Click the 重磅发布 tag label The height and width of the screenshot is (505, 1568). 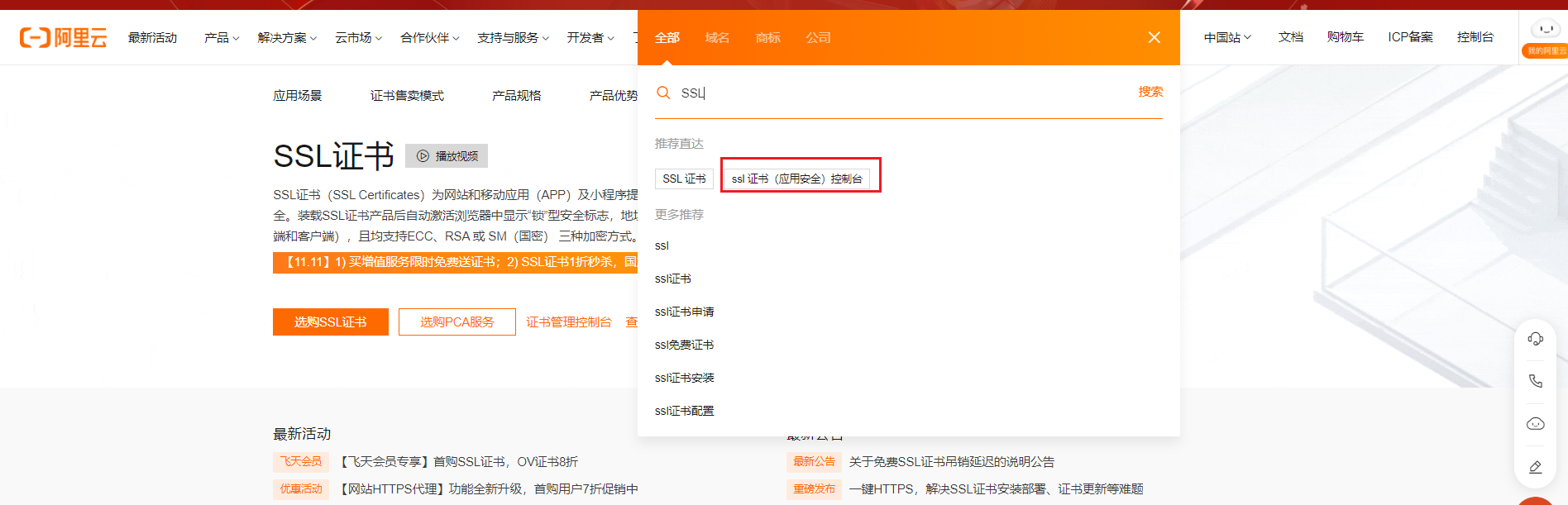[x=815, y=489]
